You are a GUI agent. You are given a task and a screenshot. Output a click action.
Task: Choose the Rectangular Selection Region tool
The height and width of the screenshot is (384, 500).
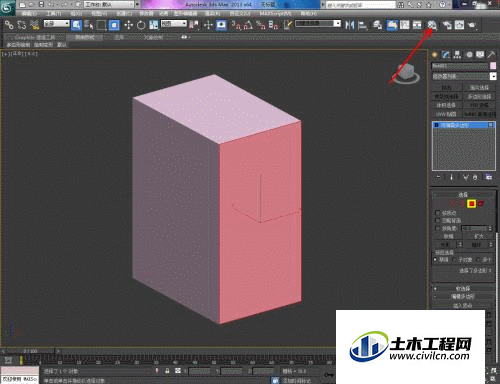[101, 25]
